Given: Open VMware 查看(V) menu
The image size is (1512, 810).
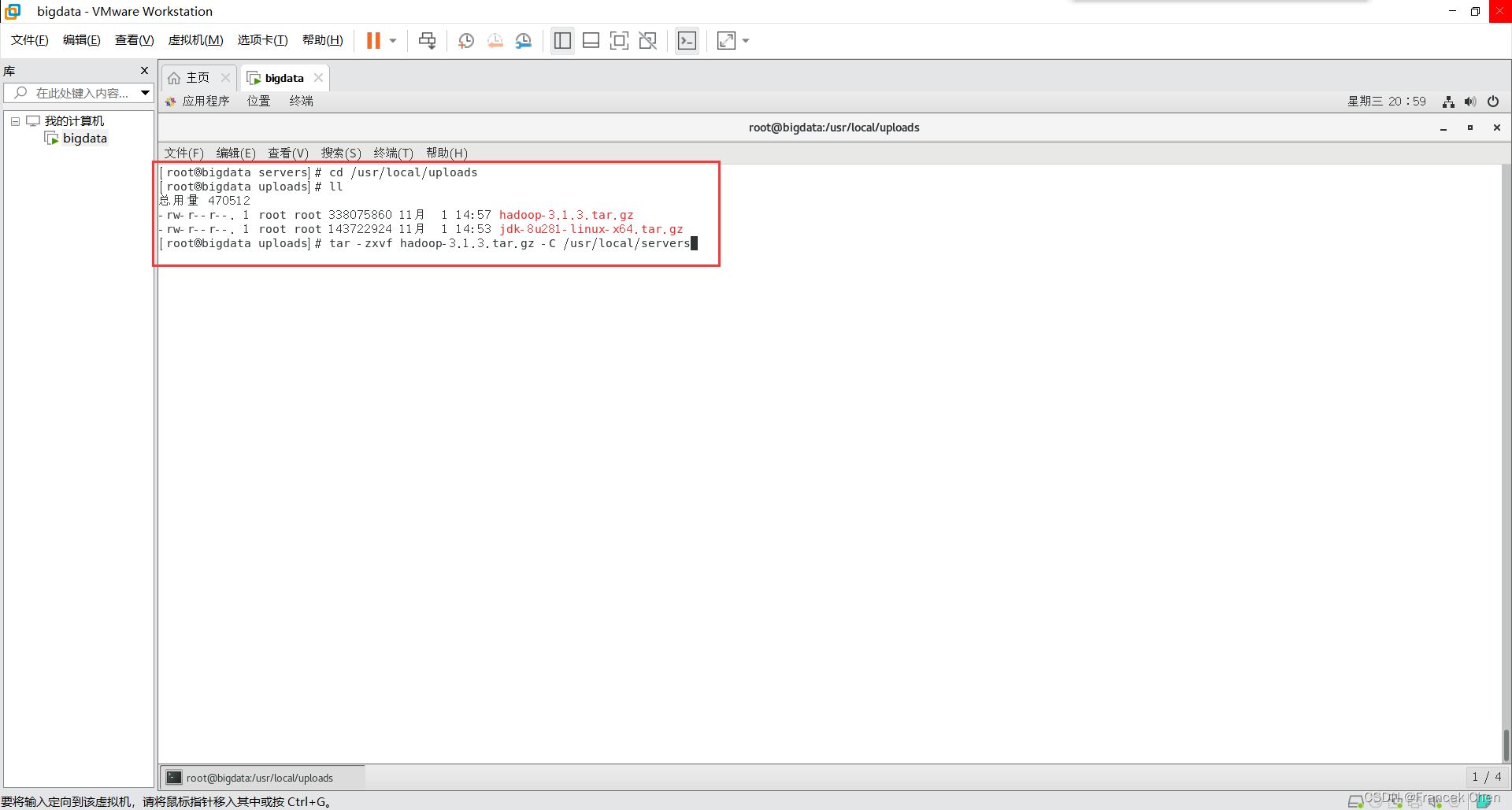Looking at the screenshot, I should pos(135,40).
